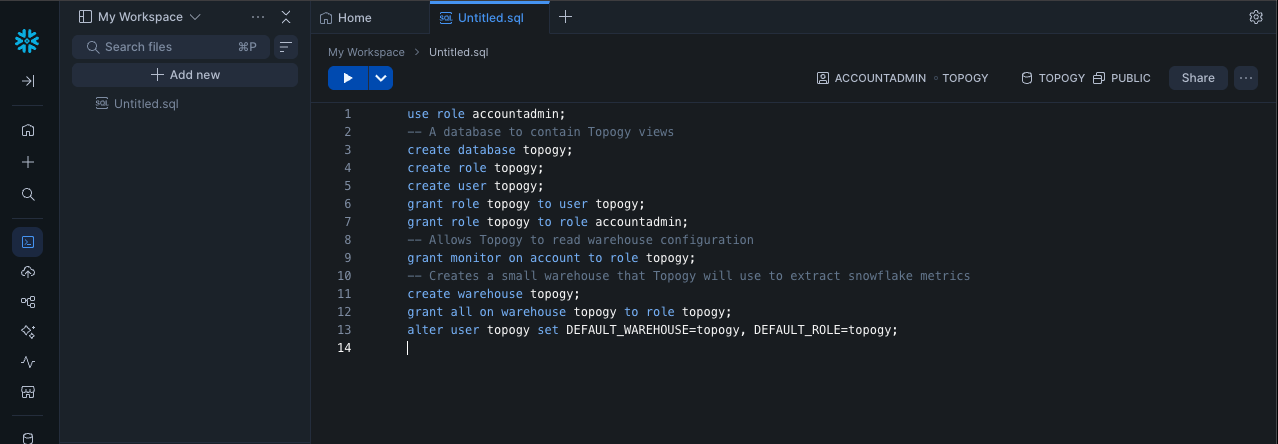Click line 'create role topogy;'
The width and height of the screenshot is (1278, 444).
[x=475, y=168]
